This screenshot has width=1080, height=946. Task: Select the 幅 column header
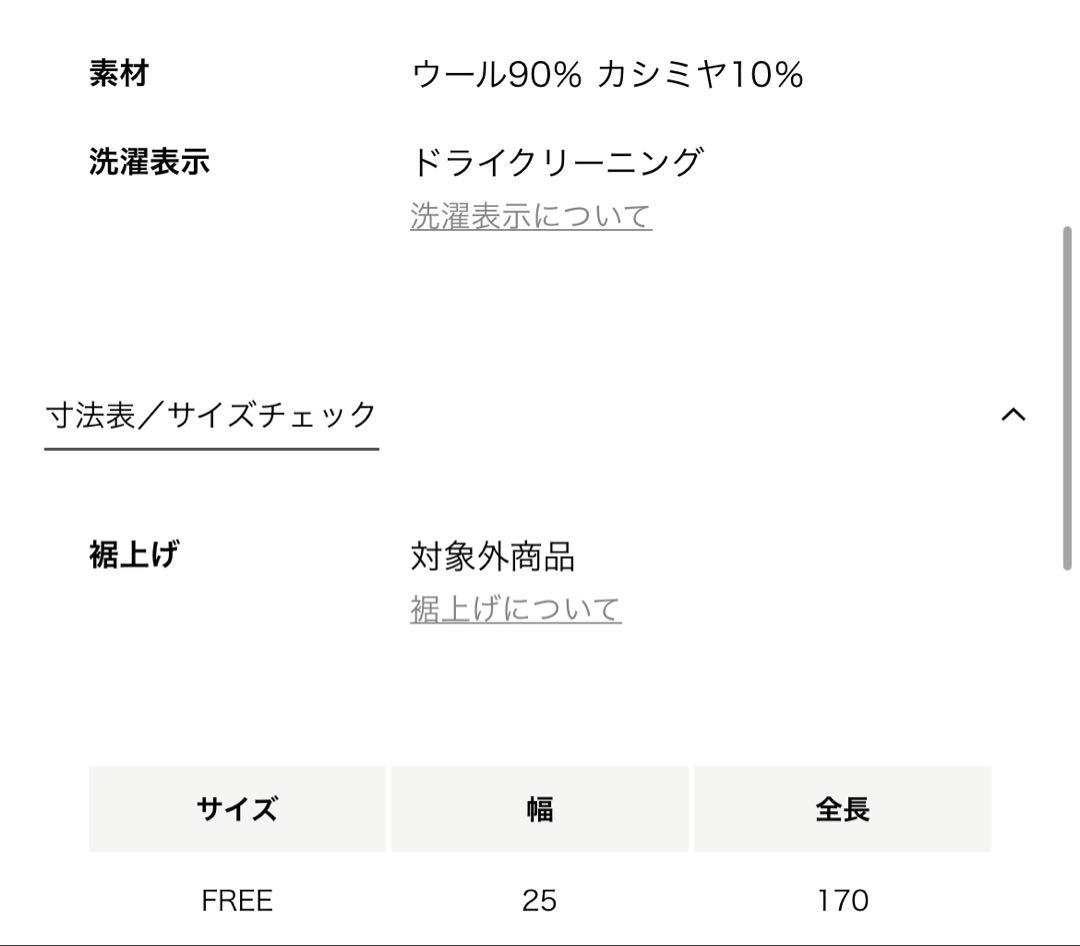pyautogui.click(x=538, y=810)
